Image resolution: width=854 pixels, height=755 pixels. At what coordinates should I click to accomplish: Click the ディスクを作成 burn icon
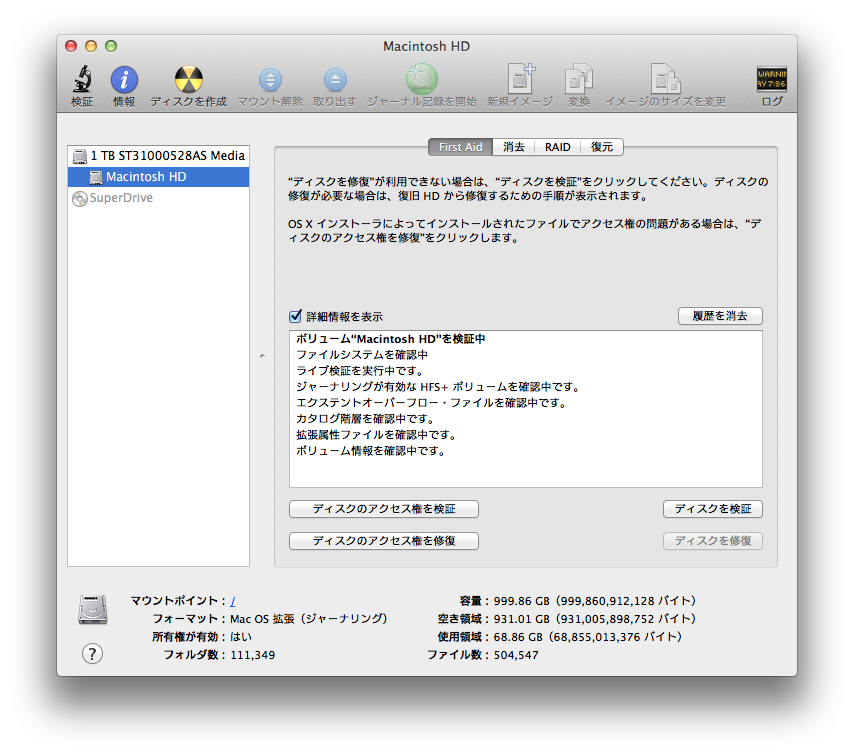pyautogui.click(x=188, y=80)
